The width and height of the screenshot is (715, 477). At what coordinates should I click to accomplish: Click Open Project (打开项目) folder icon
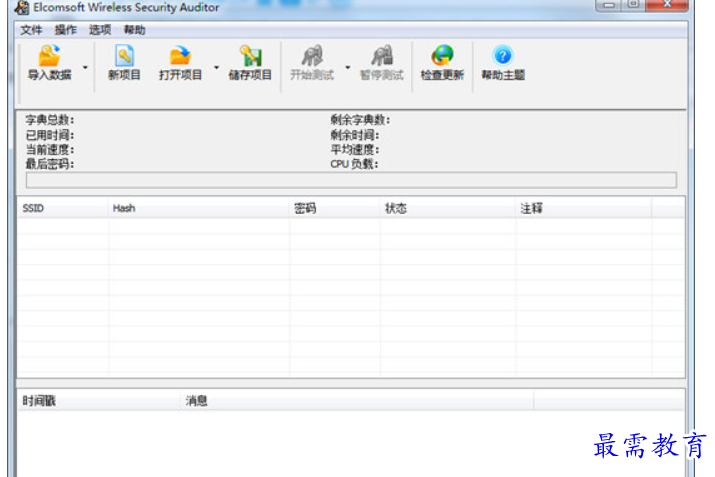point(180,56)
